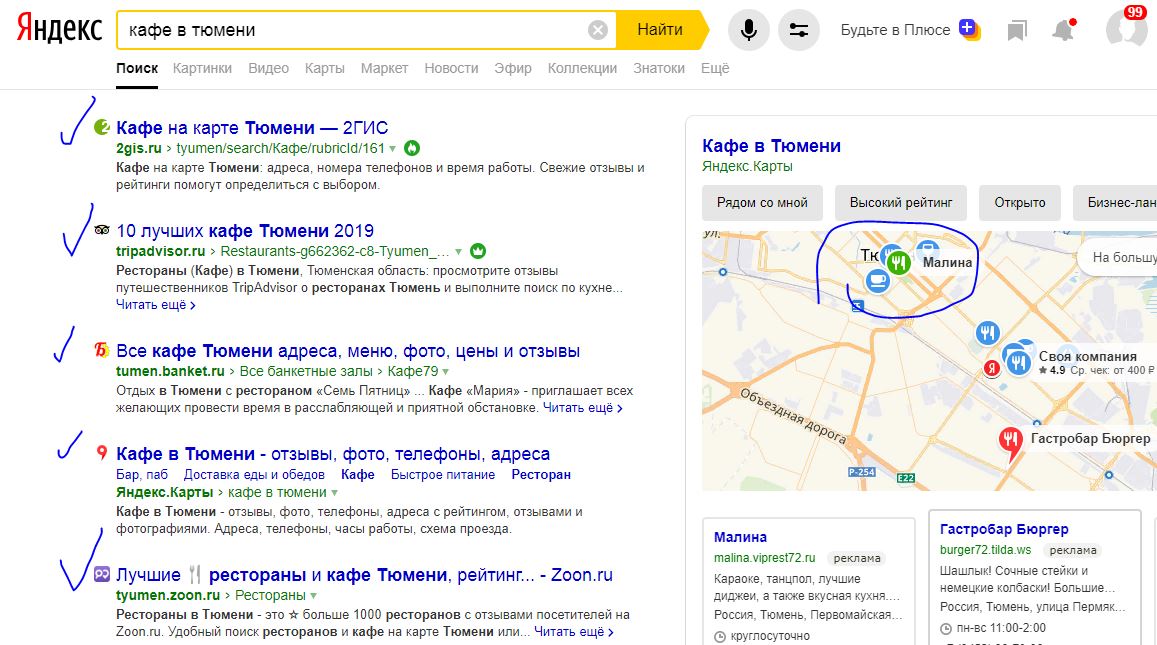This screenshot has height=645, width=1157.
Task: Click the E22 road sign on map
Action: (905, 477)
